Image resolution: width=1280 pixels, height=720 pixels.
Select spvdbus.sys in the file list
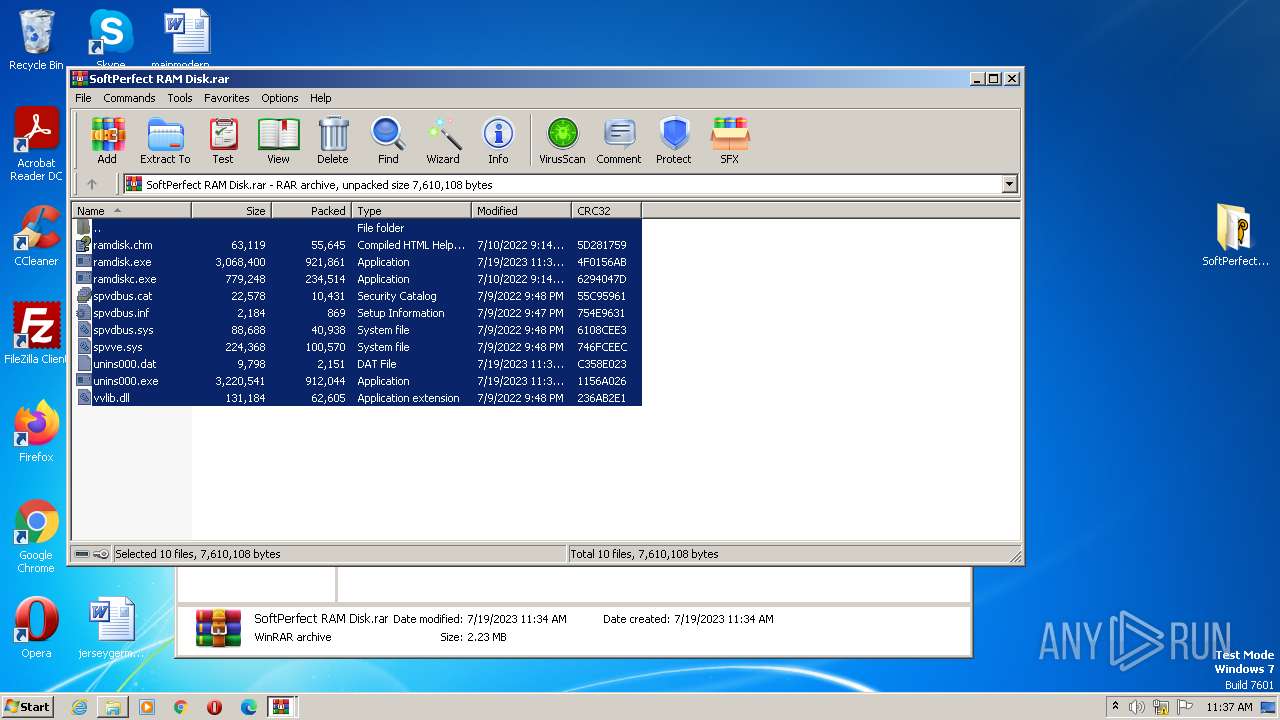[357, 330]
